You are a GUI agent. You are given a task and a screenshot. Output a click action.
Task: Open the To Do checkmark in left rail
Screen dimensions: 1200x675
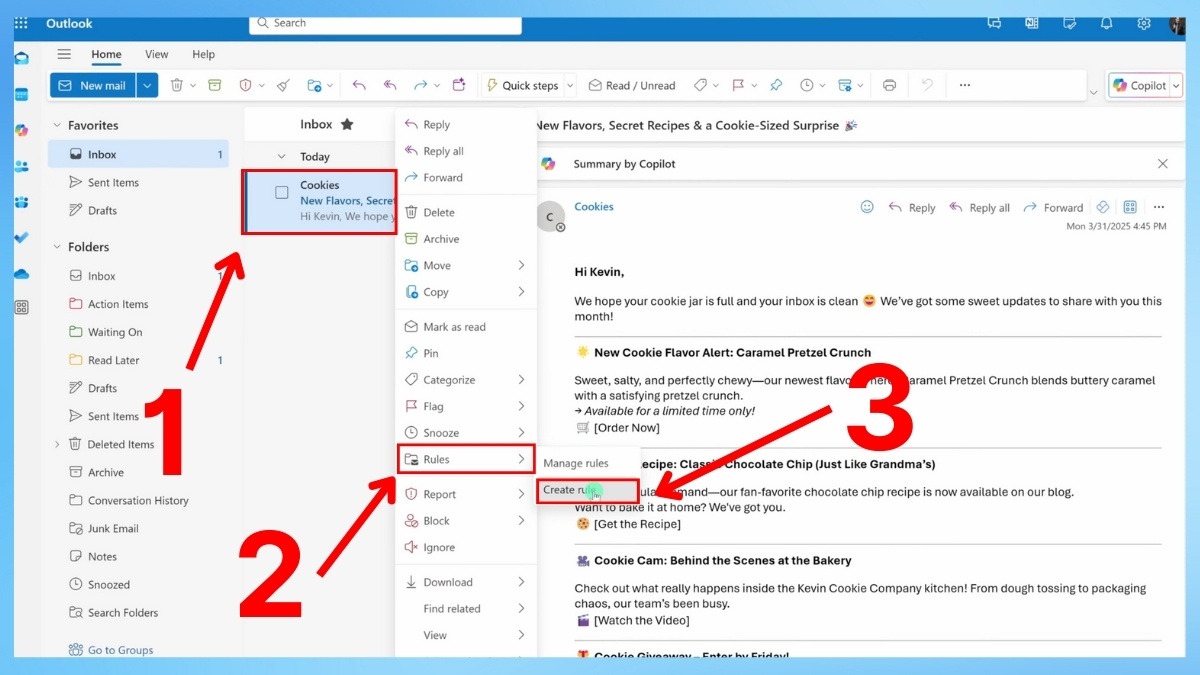pos(21,238)
